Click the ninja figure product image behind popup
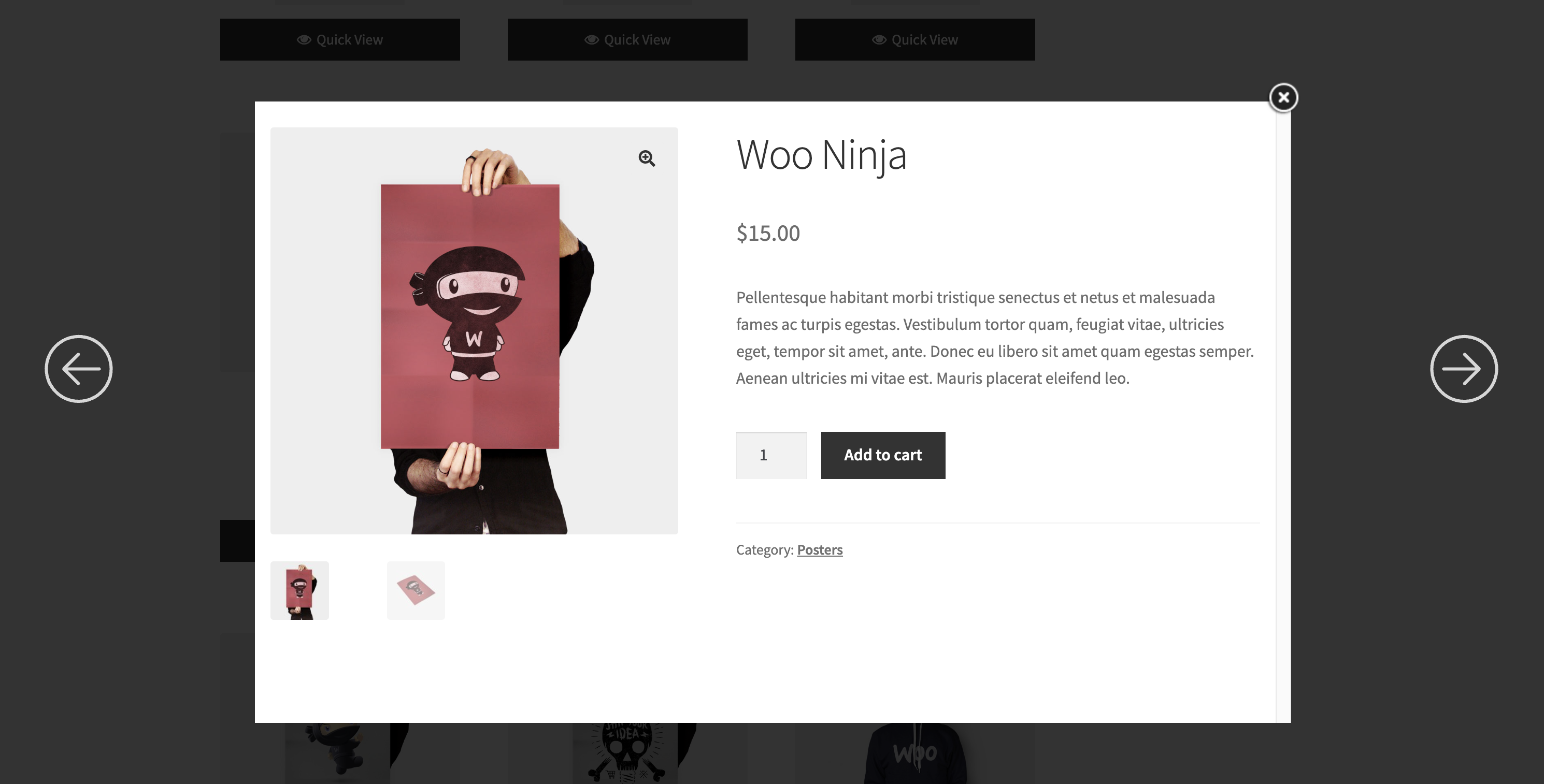 tap(336, 753)
